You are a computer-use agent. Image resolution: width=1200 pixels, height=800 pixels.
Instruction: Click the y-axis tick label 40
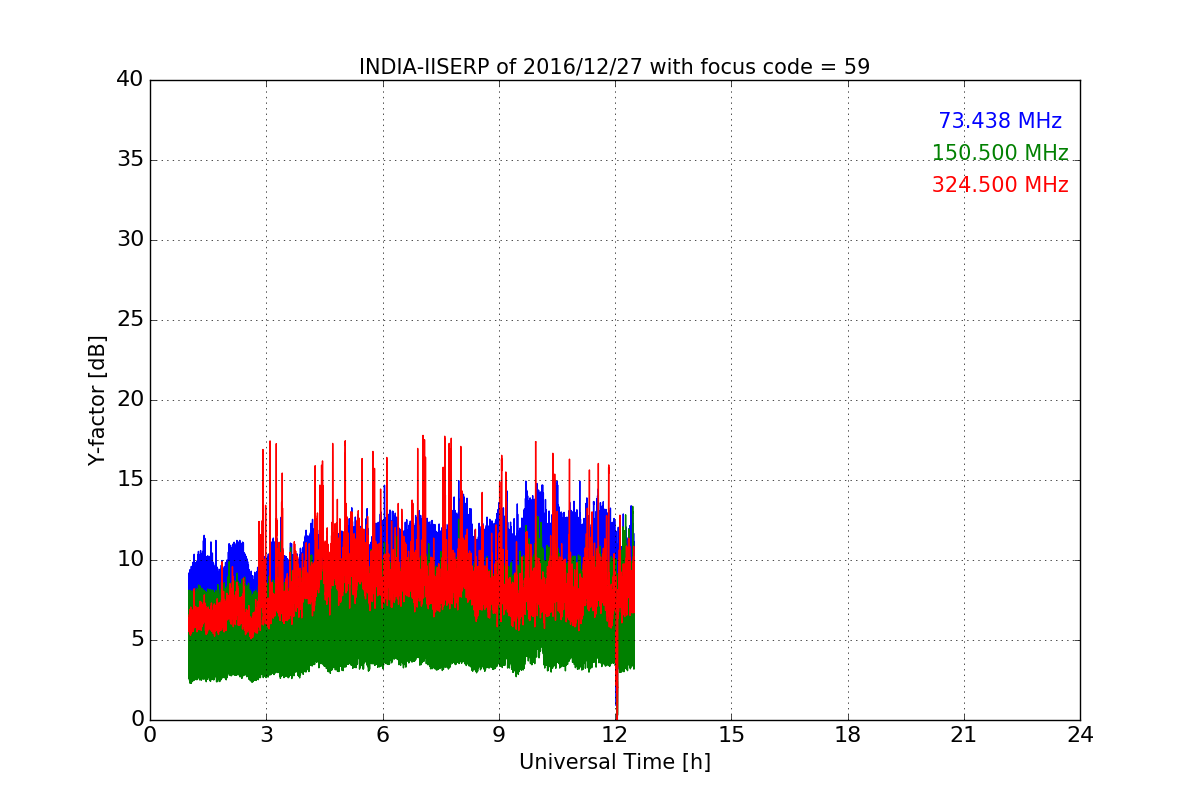point(130,80)
